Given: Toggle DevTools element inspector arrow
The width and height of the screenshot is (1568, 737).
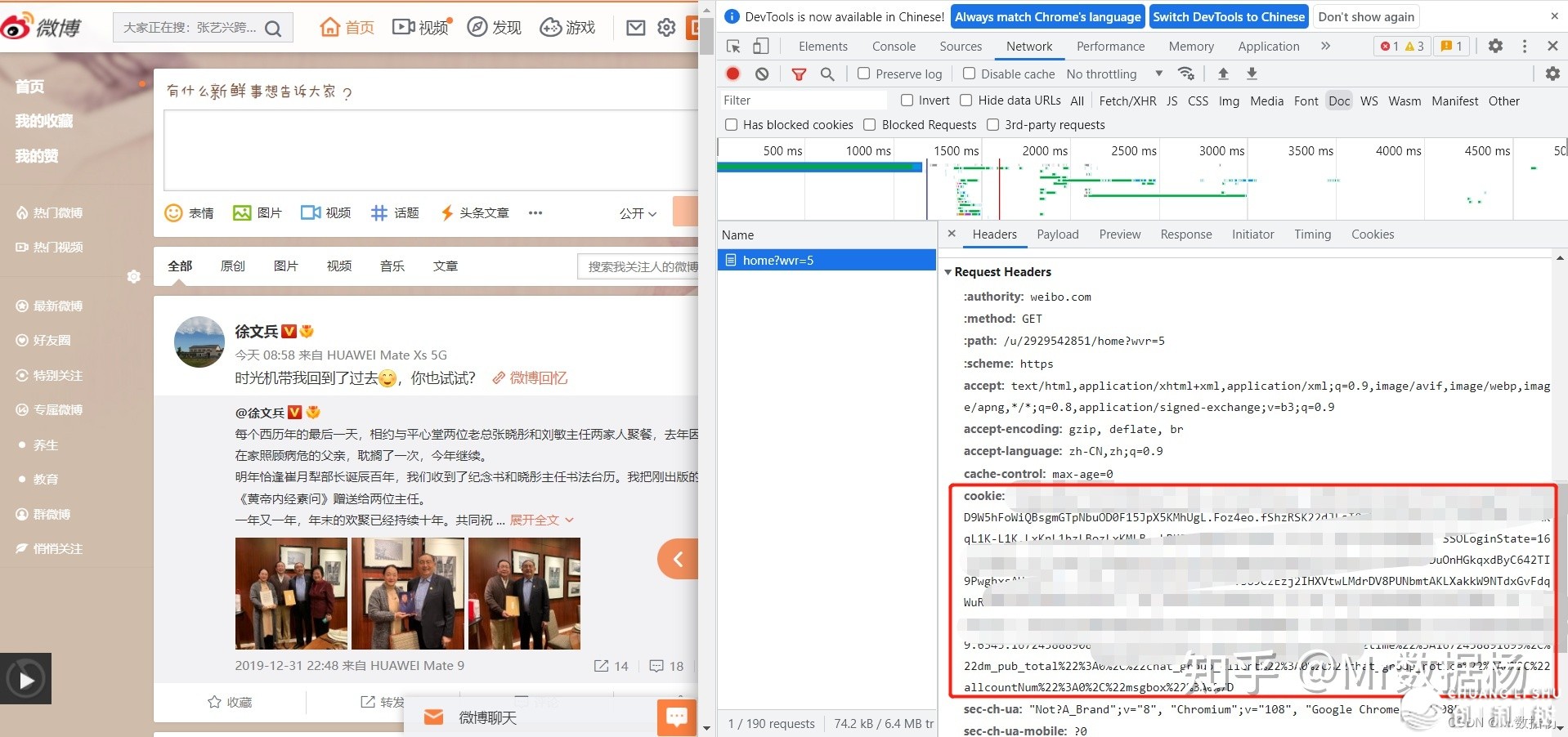Looking at the screenshot, I should pos(733,47).
